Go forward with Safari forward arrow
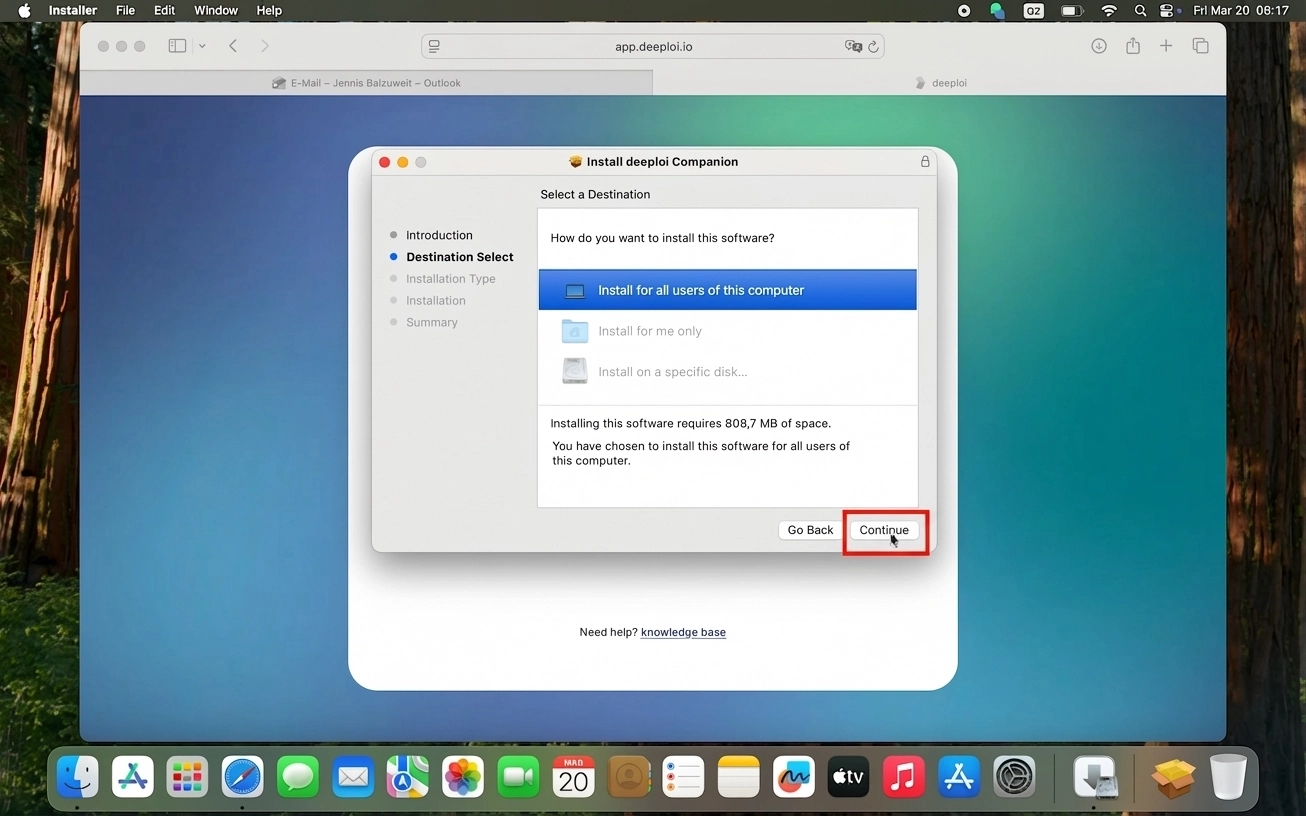 [265, 46]
